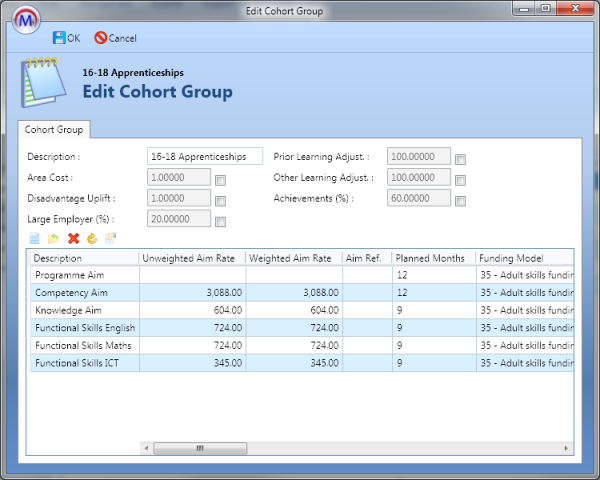Screen dimensions: 600x480
Task: Click the new aim document icon
Action: coord(35,238)
